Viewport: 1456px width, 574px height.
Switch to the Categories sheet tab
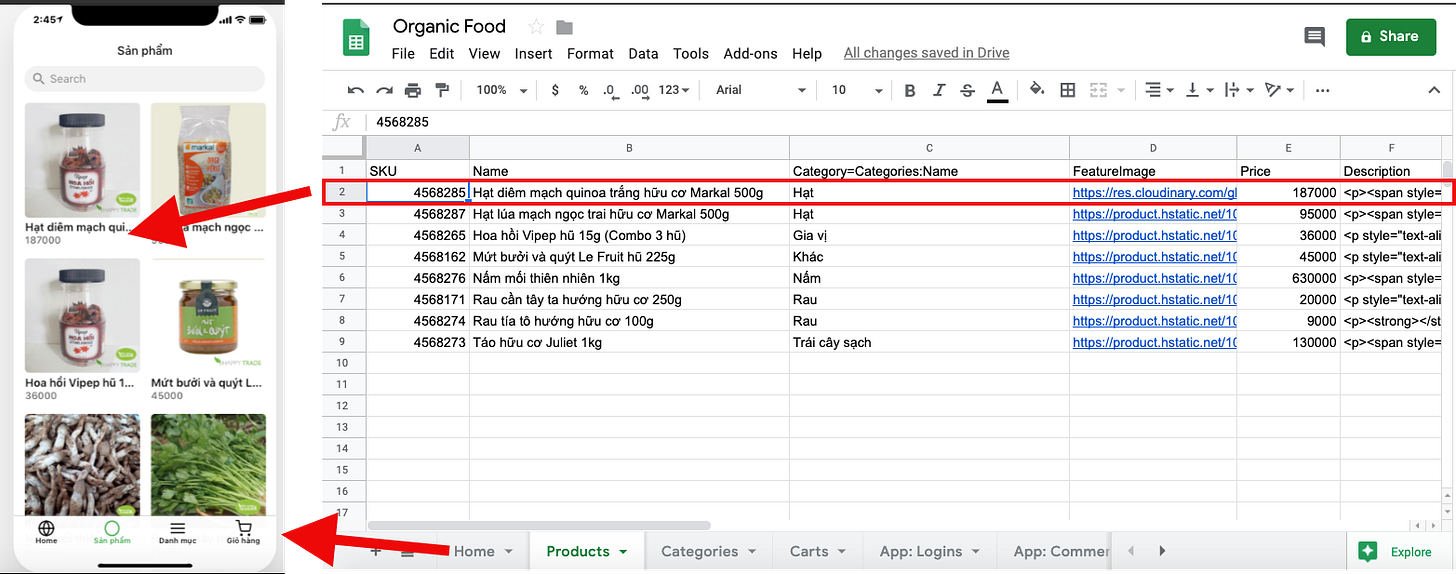[x=709, y=551]
